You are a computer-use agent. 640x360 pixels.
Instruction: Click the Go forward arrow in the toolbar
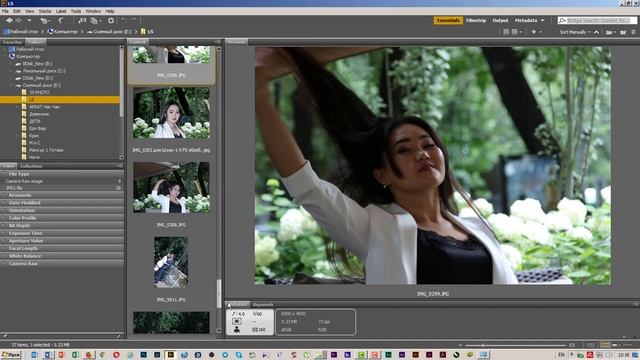(x=18, y=20)
